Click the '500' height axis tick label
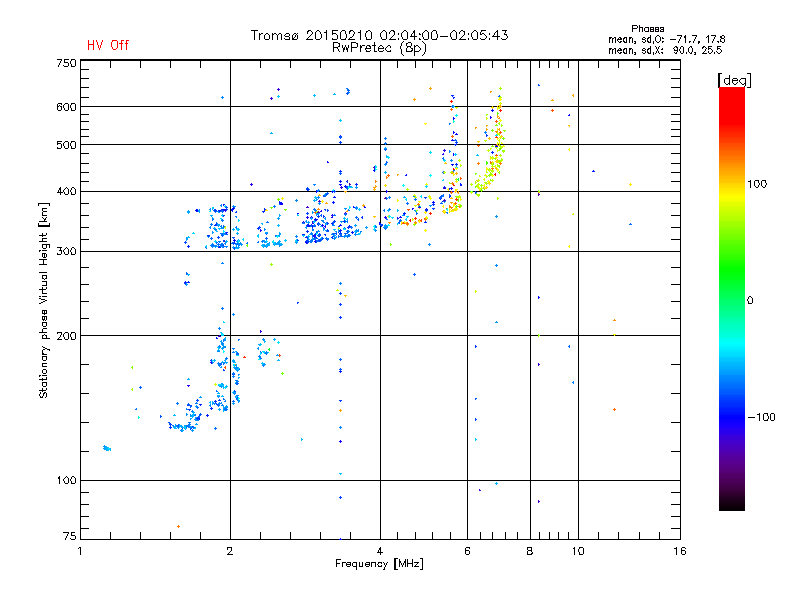 [x=66, y=145]
